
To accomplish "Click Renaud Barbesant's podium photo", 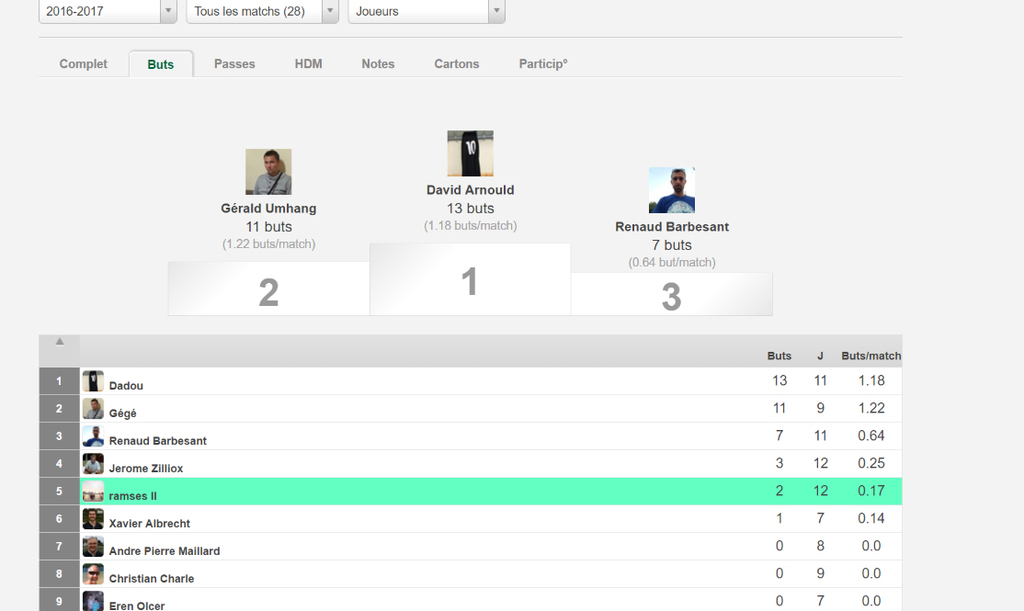I will tap(671, 190).
